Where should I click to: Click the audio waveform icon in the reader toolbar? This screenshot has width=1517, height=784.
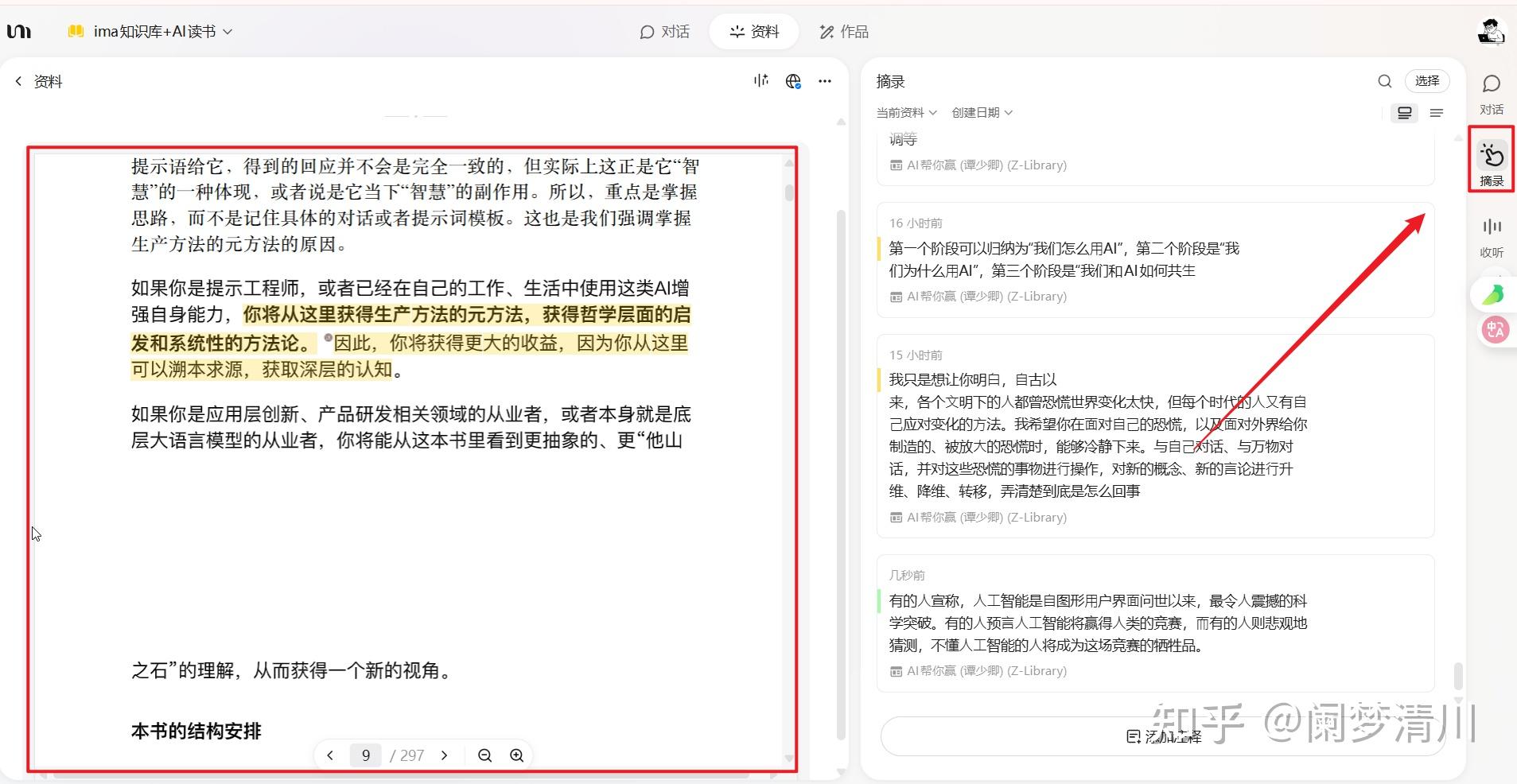pos(760,80)
